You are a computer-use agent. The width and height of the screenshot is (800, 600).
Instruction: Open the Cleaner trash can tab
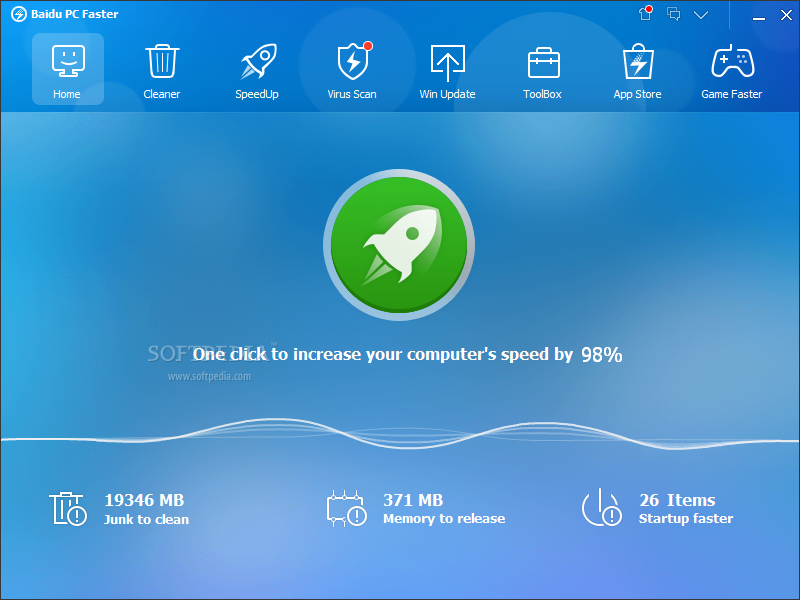pos(162,71)
